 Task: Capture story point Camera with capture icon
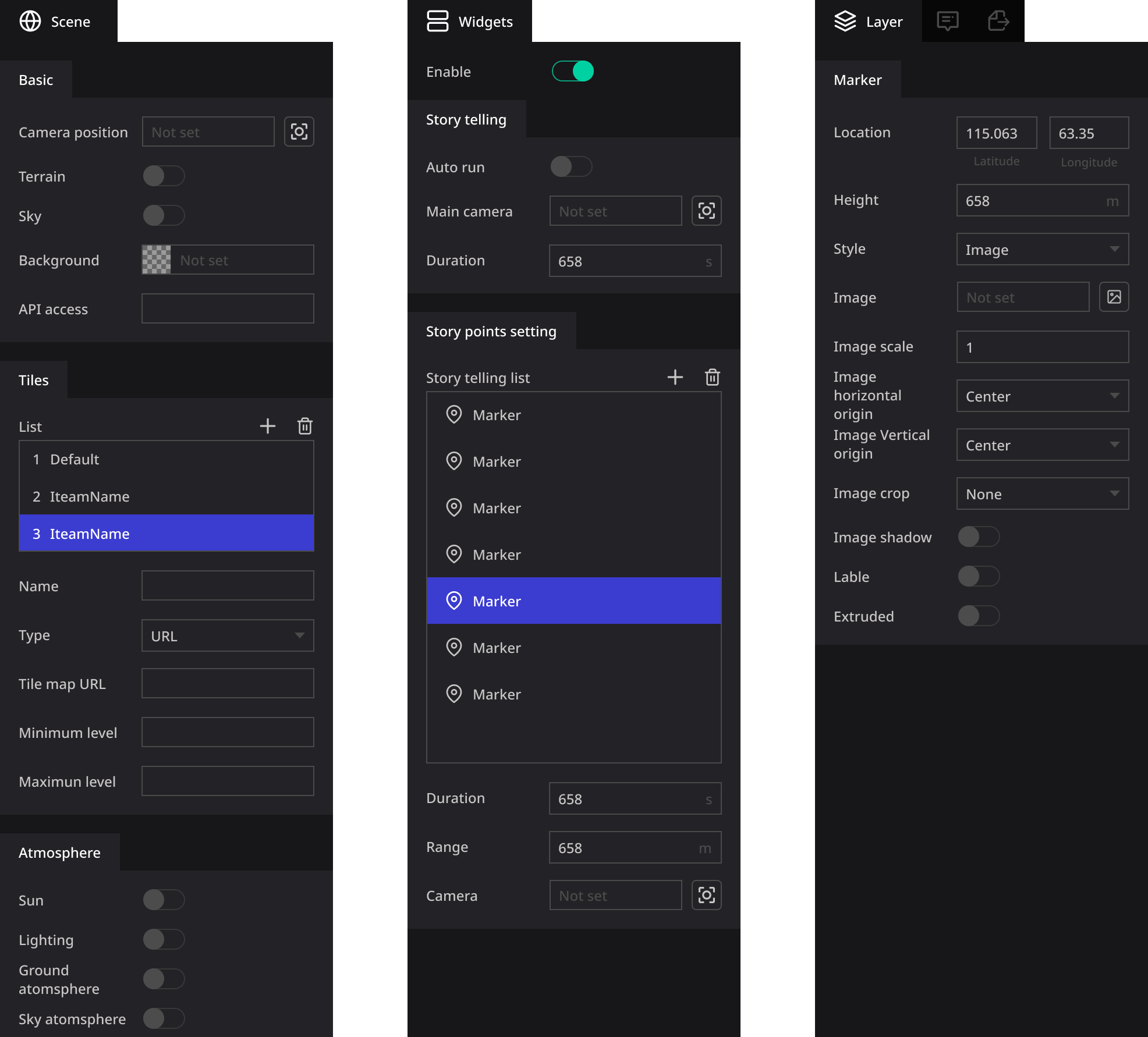coord(707,895)
